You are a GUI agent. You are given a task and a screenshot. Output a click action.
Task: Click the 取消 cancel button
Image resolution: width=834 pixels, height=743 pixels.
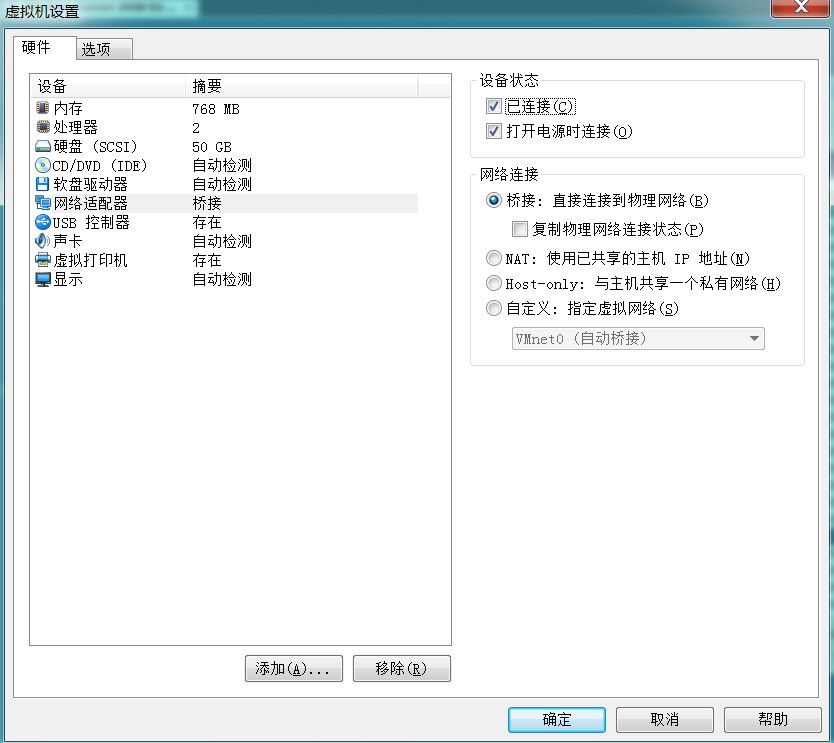(x=664, y=720)
